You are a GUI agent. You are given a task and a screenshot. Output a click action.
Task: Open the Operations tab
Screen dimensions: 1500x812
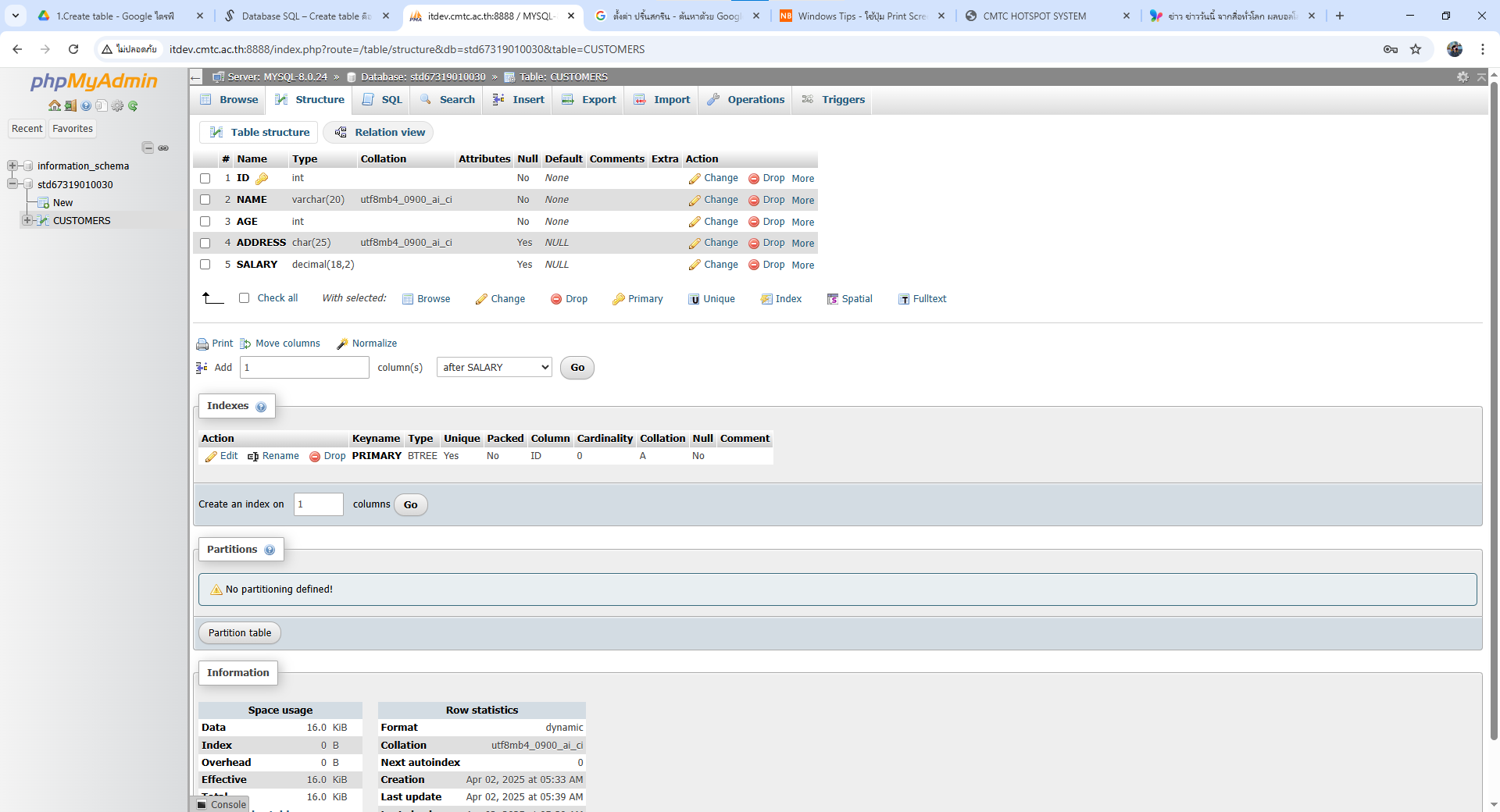pyautogui.click(x=746, y=100)
